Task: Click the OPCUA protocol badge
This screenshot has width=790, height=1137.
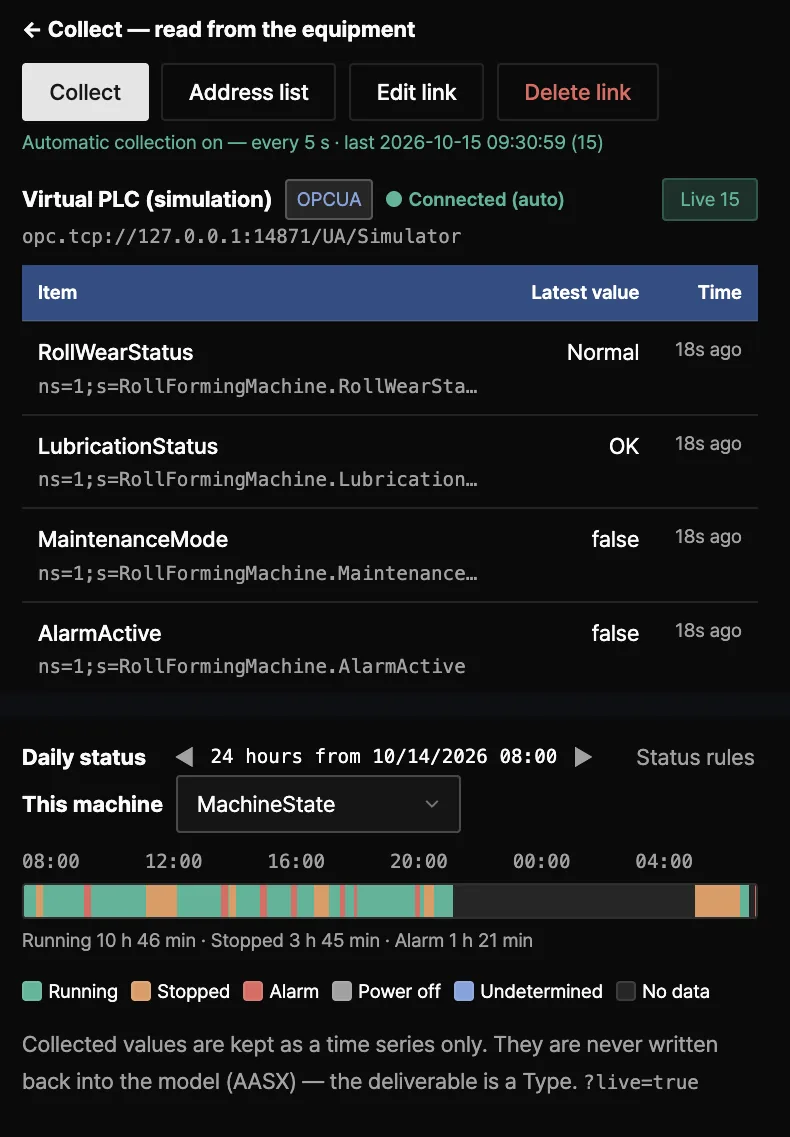Action: [329, 199]
